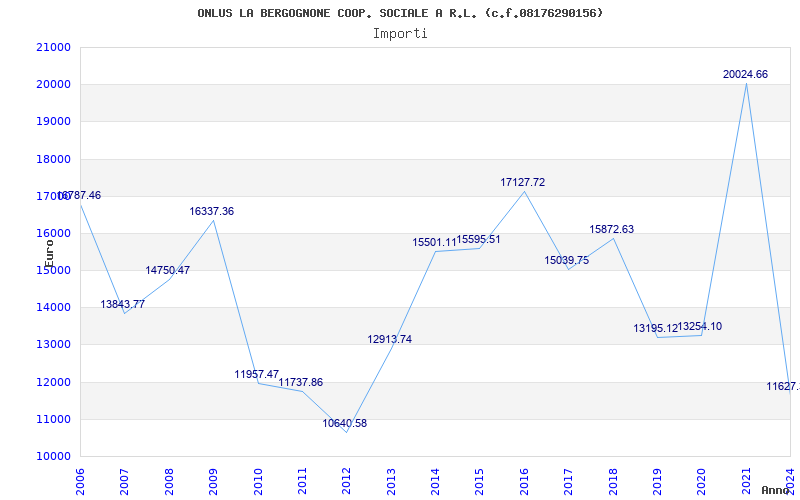Image resolution: width=800 pixels, height=500 pixels.
Task: Click the y-axis value 14000
Action: (x=53, y=308)
